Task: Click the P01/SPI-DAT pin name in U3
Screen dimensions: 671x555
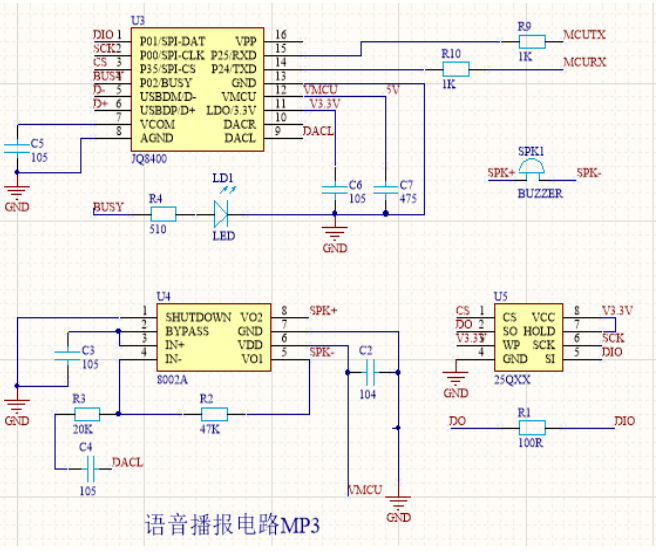Action: pyautogui.click(x=173, y=42)
